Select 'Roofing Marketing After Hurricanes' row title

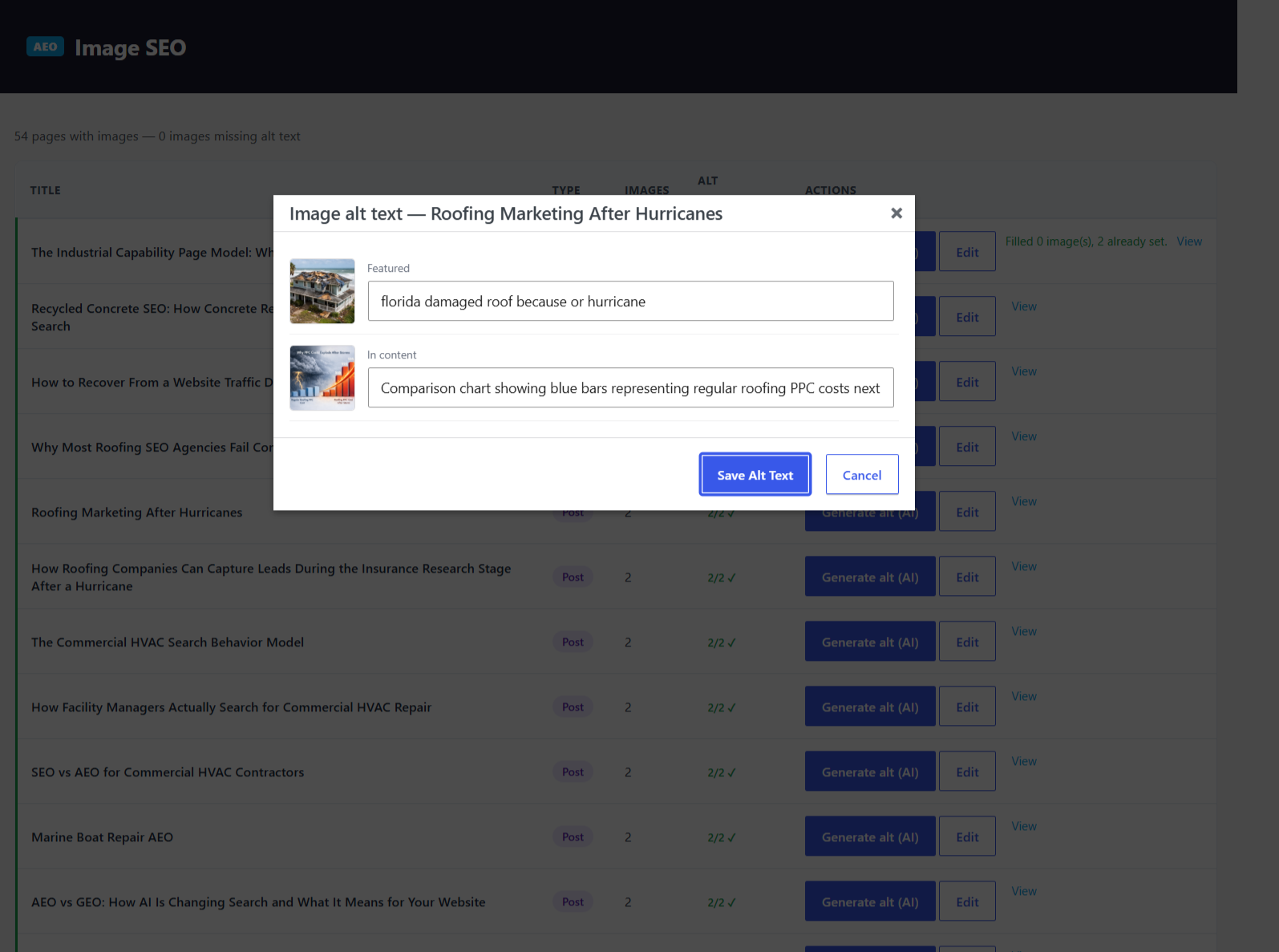click(x=136, y=512)
